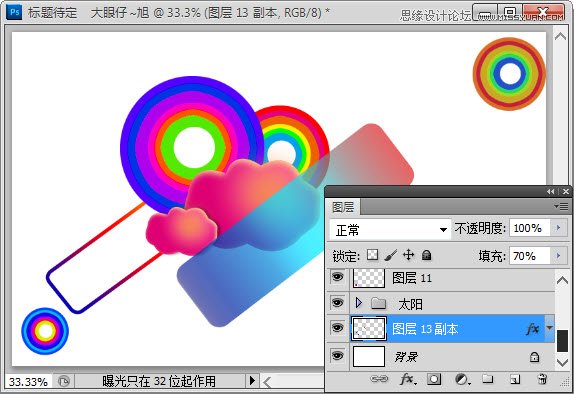The height and width of the screenshot is (394, 574).
Task: Create new fill or adjustment layer
Action: point(462,379)
